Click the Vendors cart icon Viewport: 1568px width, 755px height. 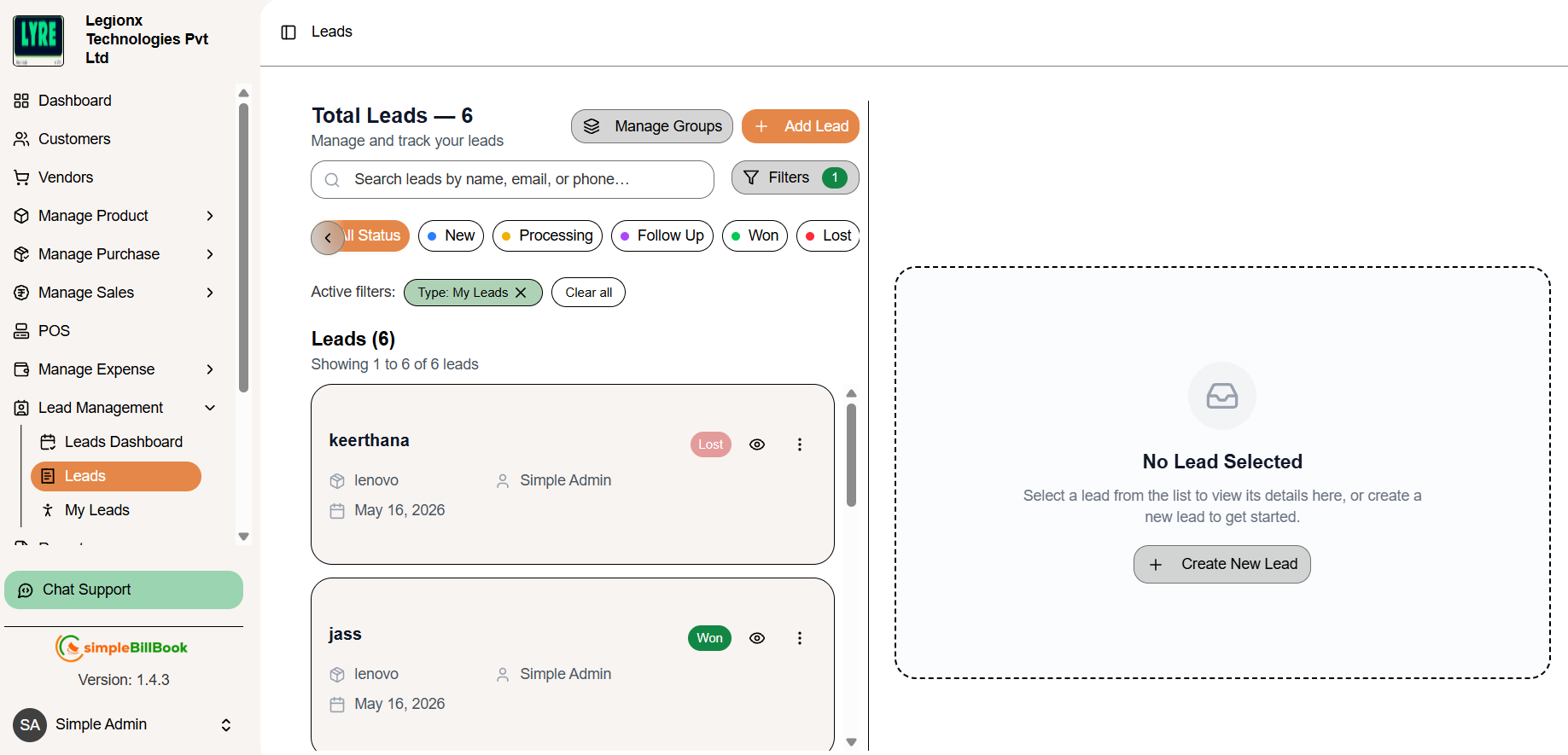(x=21, y=177)
